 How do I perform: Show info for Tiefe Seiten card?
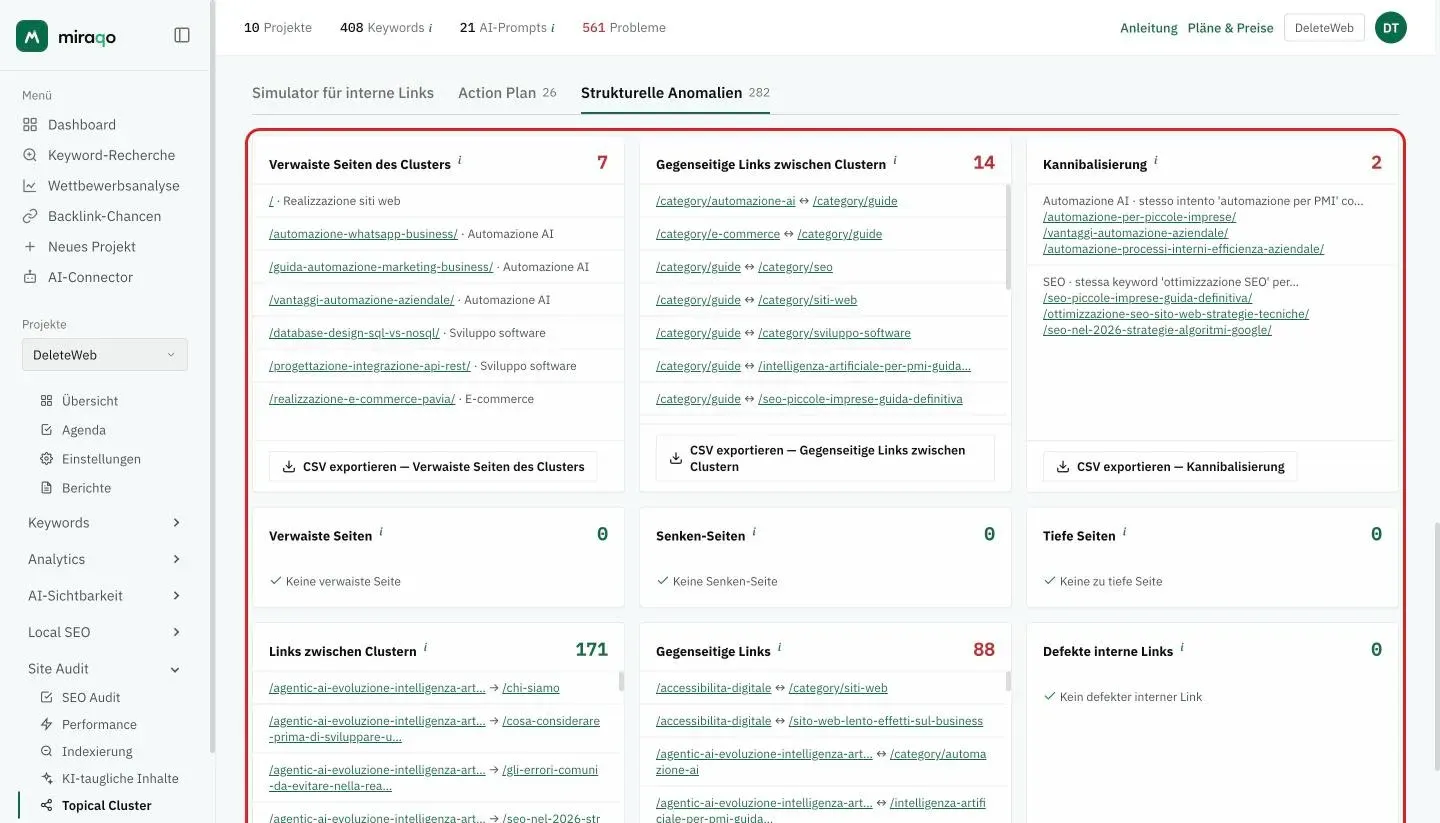(1124, 532)
